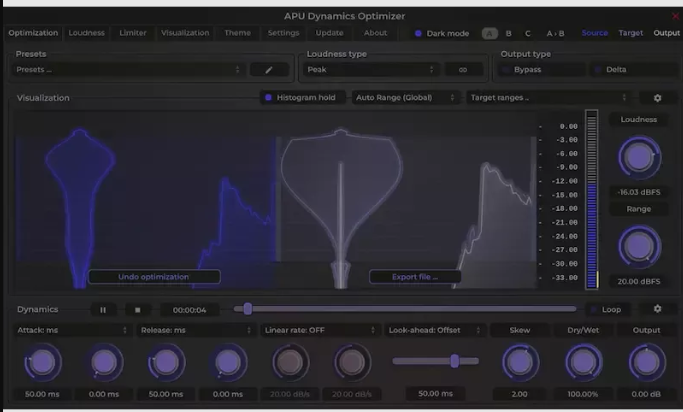Click the first Release knob at 50.00 ms
This screenshot has height=412, width=683.
(x=166, y=362)
